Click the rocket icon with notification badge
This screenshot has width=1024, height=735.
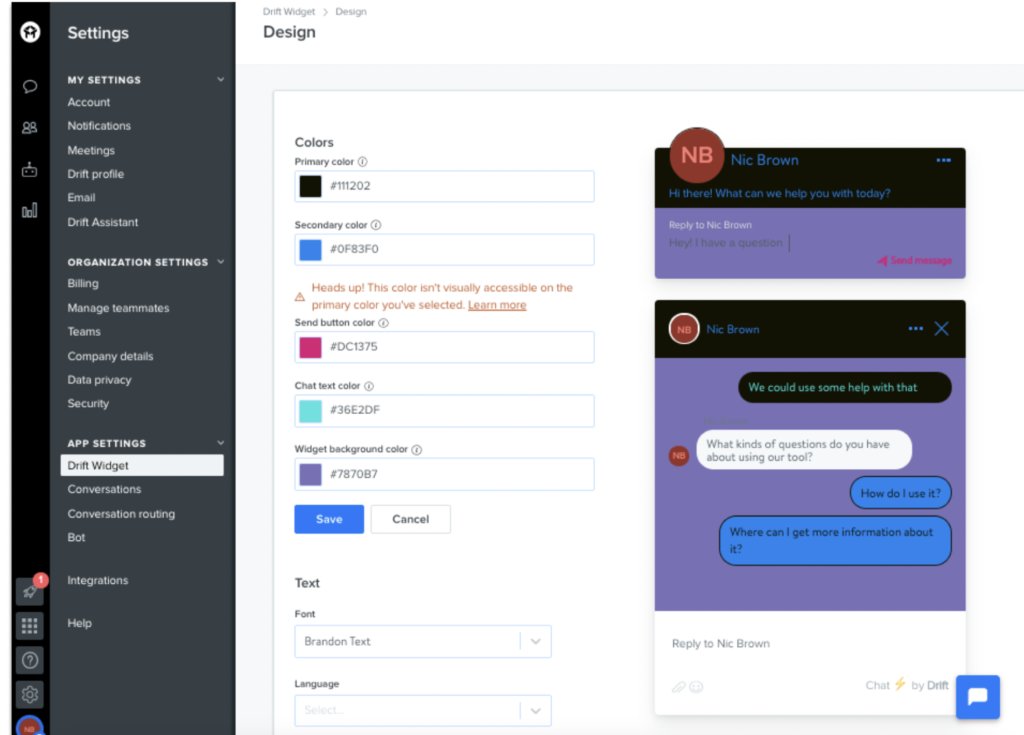click(30, 591)
